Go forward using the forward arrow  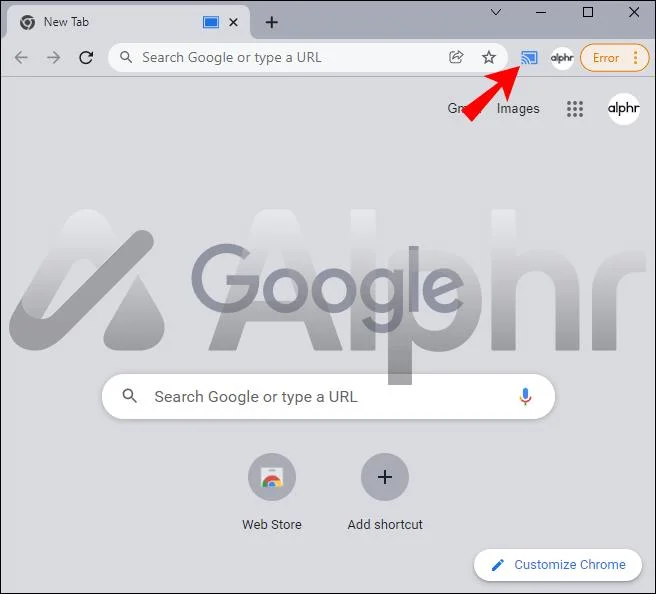54,57
